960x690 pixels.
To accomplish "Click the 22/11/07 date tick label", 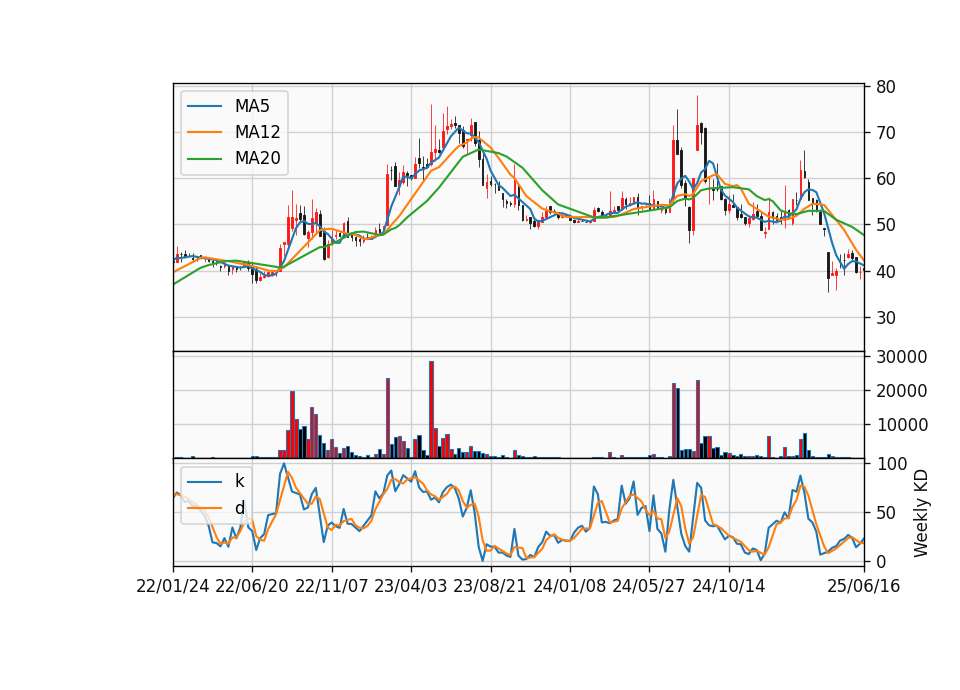I will pos(332,586).
